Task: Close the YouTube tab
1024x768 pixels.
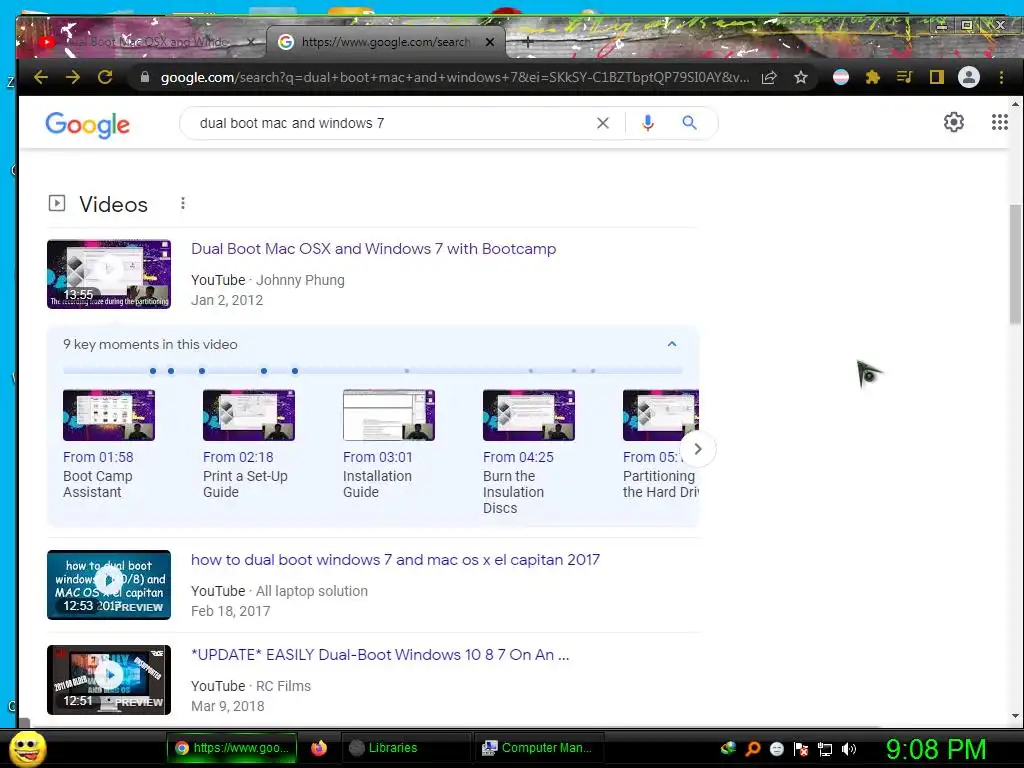Action: (x=251, y=42)
